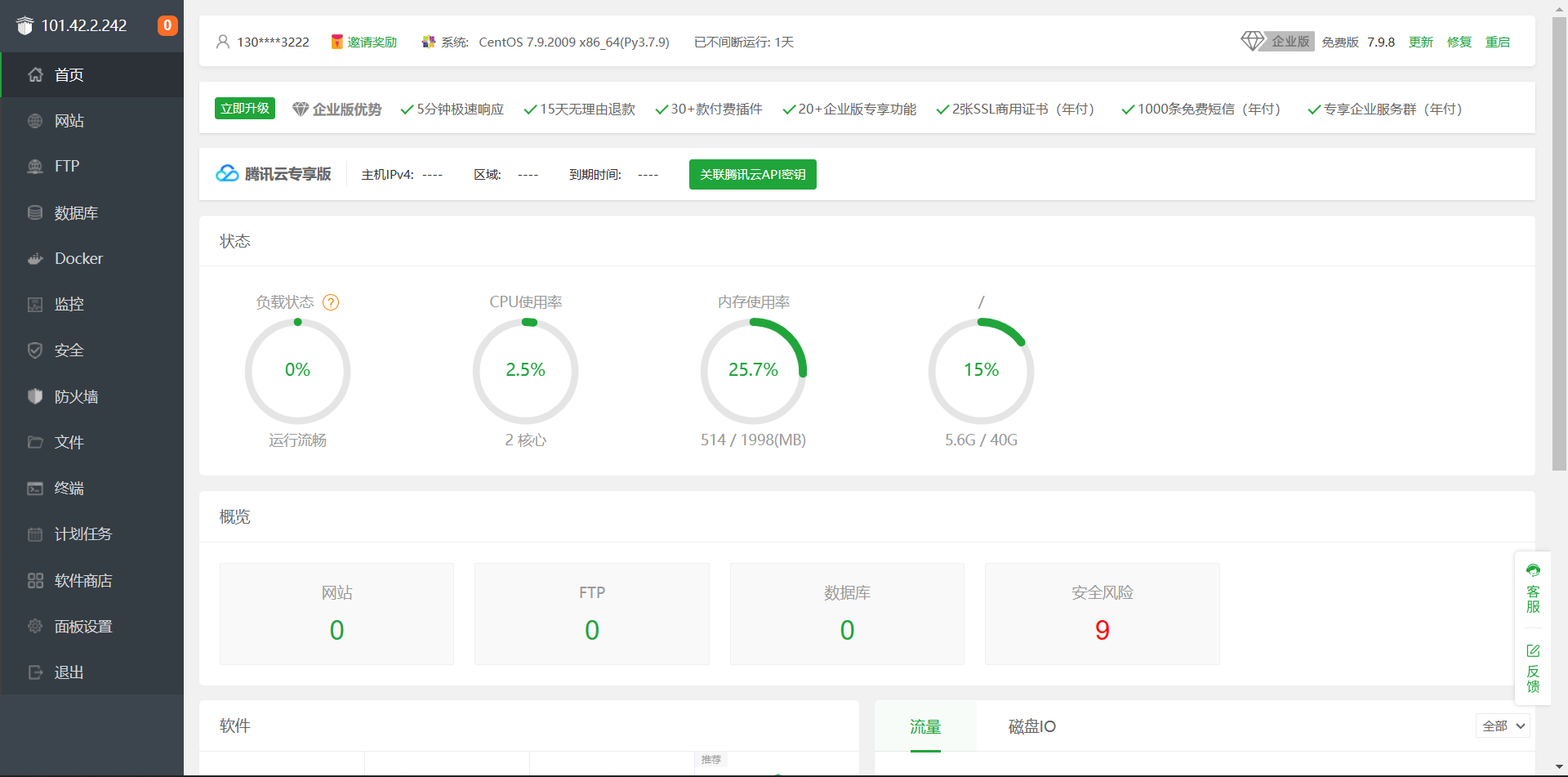1568x777 pixels.
Task: Click the monitor icon beside 监控
Action: pyautogui.click(x=35, y=305)
